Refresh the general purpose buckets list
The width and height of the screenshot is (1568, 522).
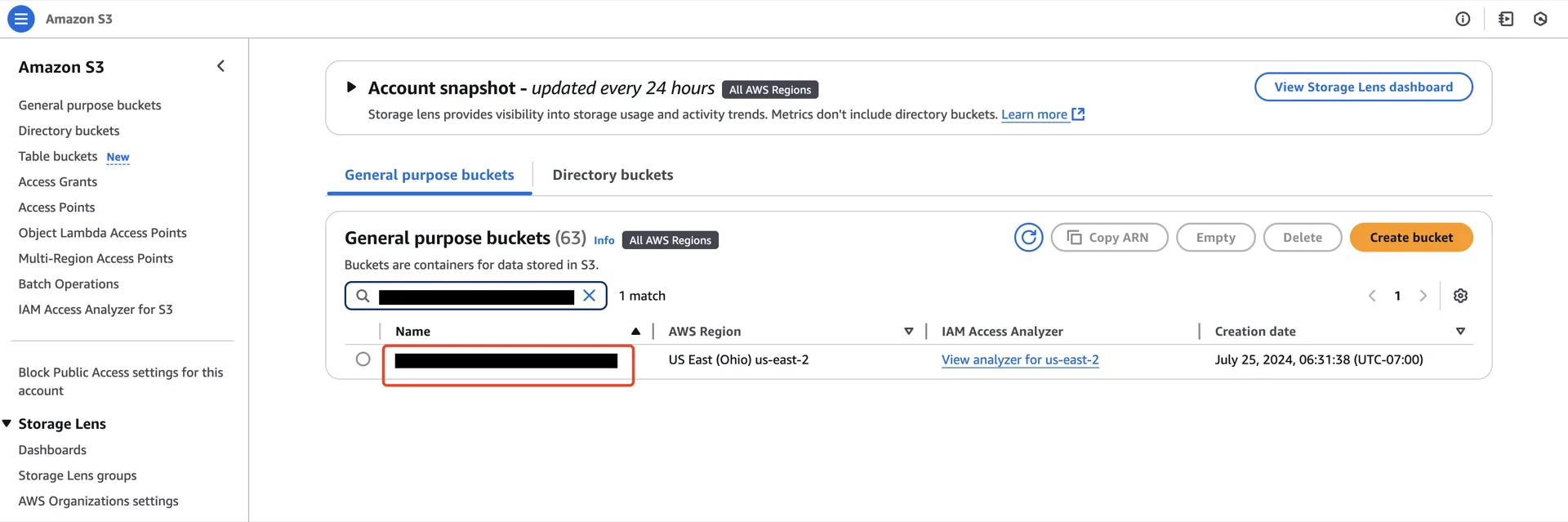point(1028,238)
